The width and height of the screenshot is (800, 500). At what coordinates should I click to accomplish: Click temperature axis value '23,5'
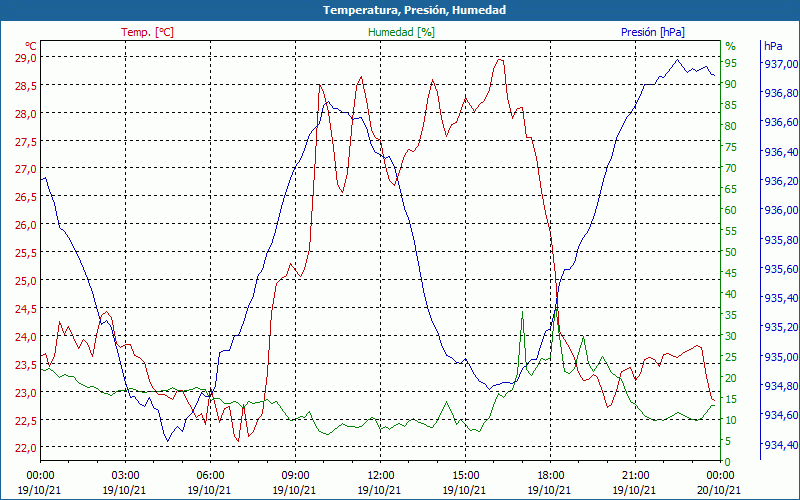coord(26,365)
